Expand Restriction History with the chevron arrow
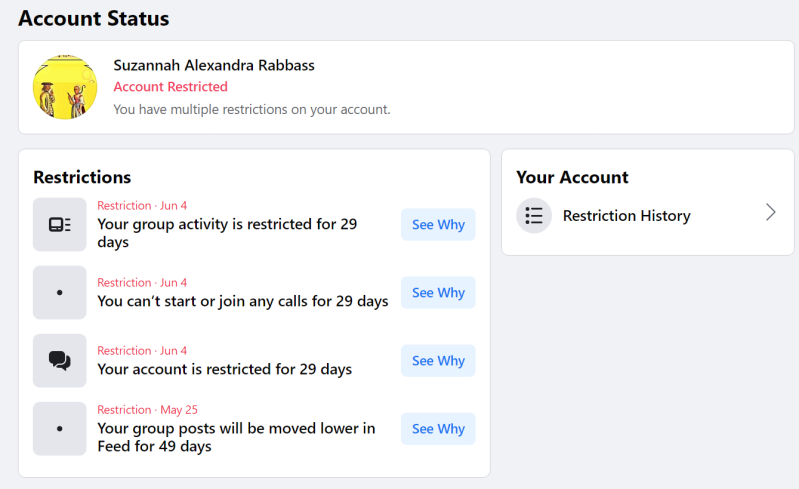Image resolution: width=799 pixels, height=489 pixels. click(x=770, y=212)
